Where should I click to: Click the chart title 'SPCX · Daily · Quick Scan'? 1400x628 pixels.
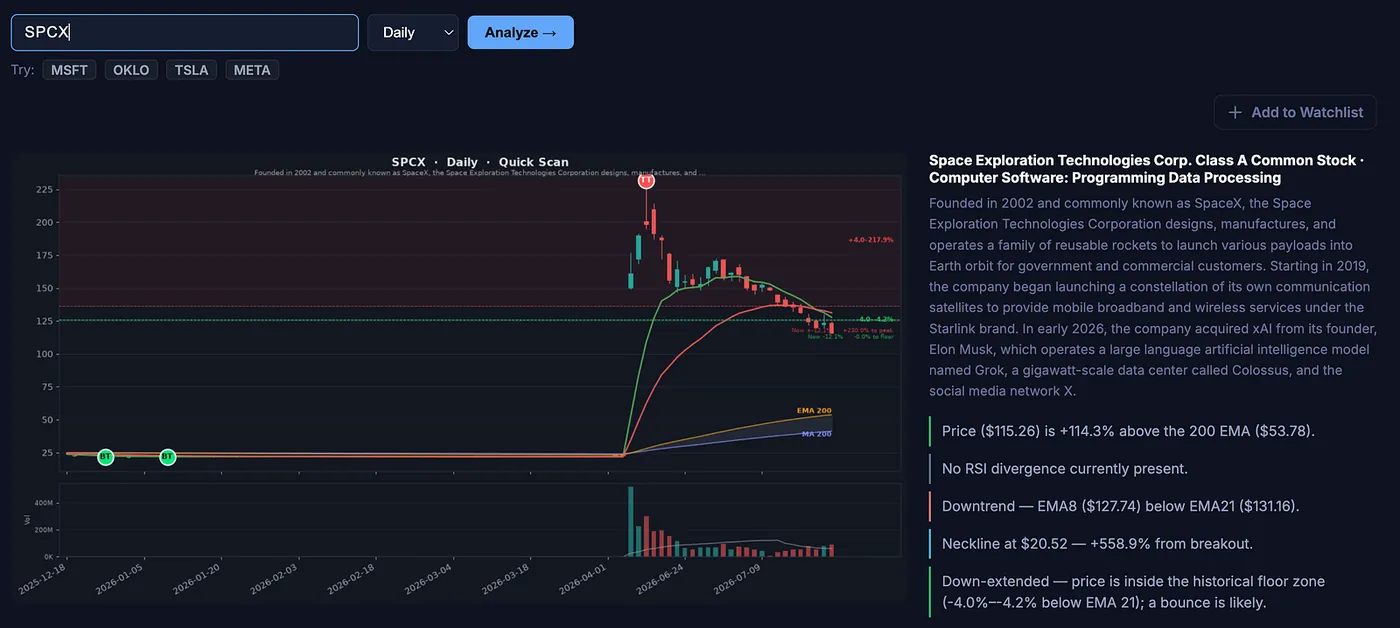(x=480, y=162)
